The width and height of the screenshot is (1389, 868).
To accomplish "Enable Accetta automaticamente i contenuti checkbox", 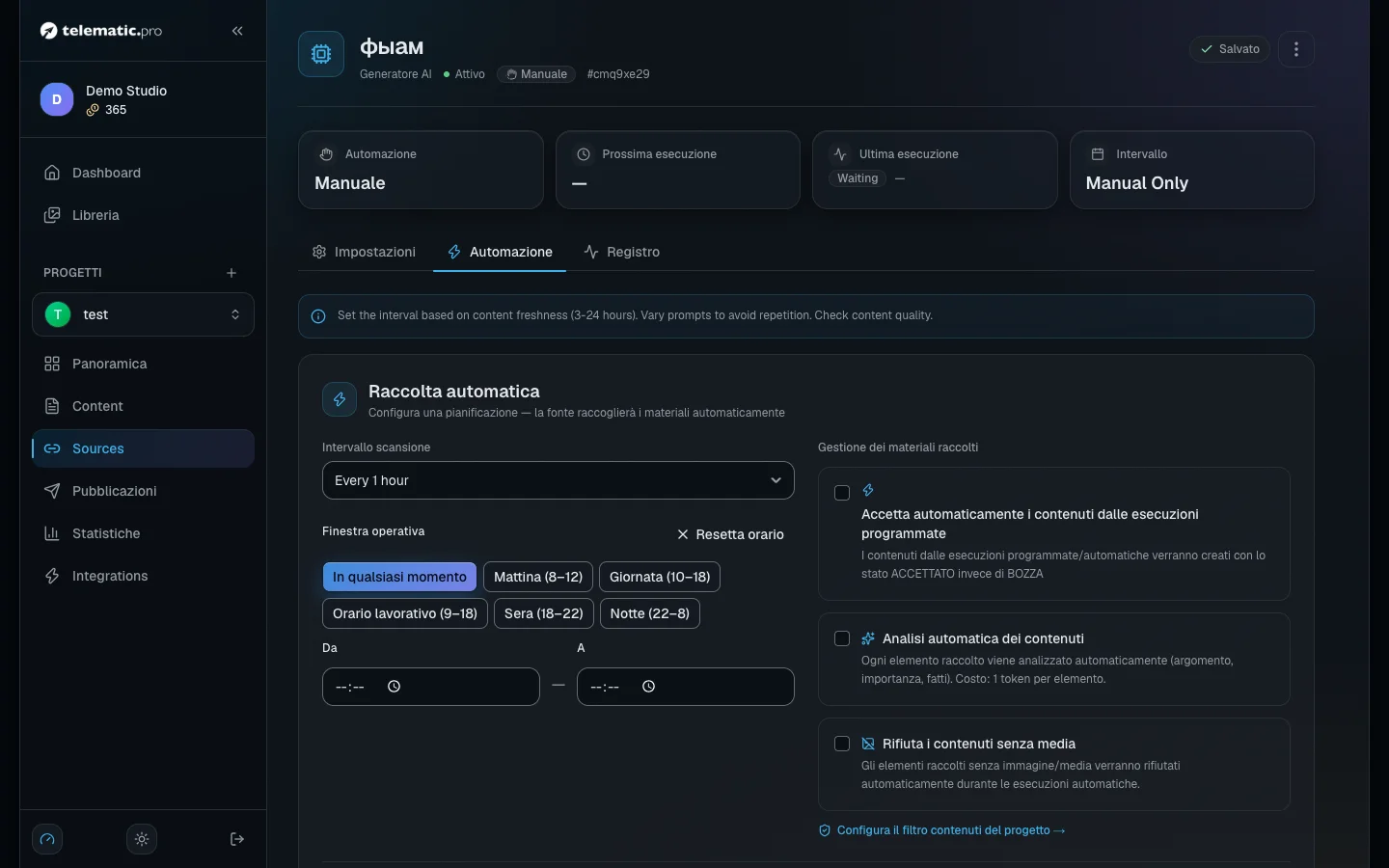I will pyautogui.click(x=842, y=493).
